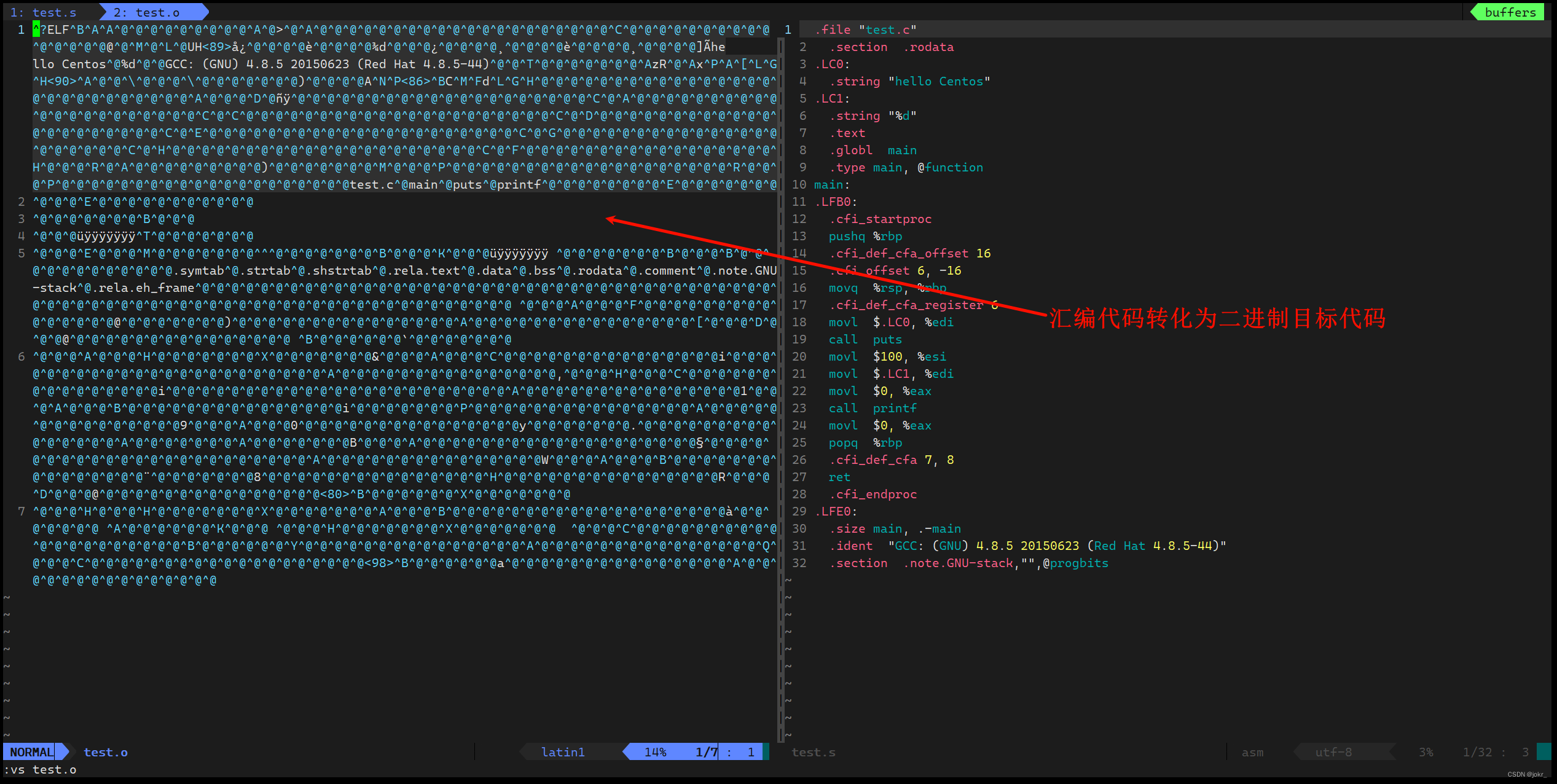The image size is (1557, 784).
Task: Click the .cfi_def_cfa_offset 16 line
Action: (910, 253)
